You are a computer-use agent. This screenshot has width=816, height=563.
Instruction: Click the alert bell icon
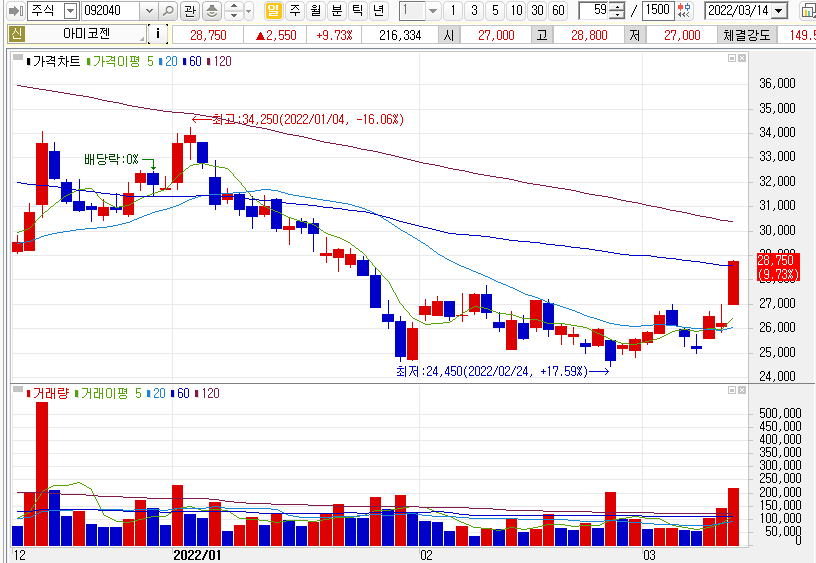point(212,10)
